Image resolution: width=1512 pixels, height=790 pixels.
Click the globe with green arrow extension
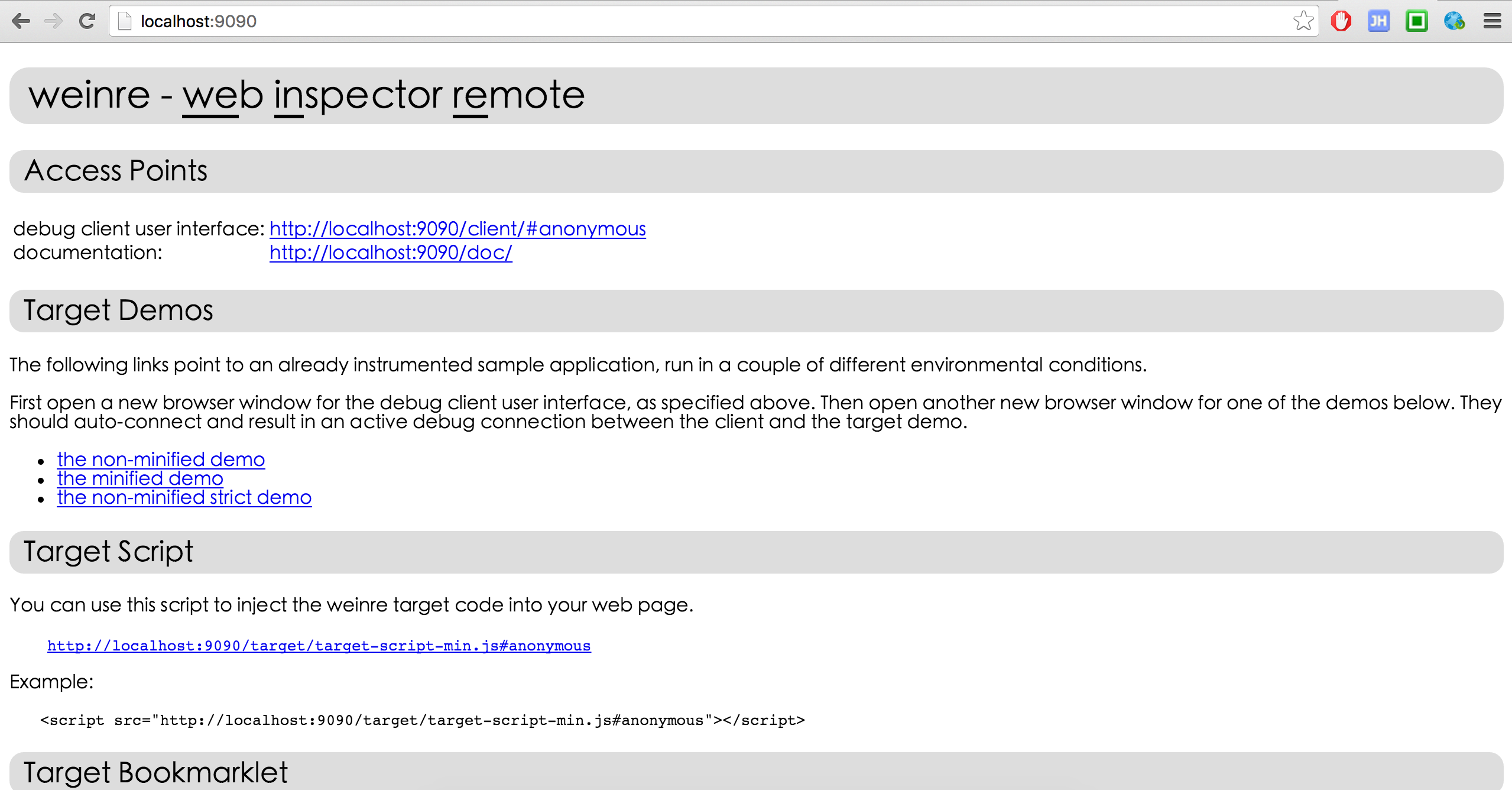1454,21
